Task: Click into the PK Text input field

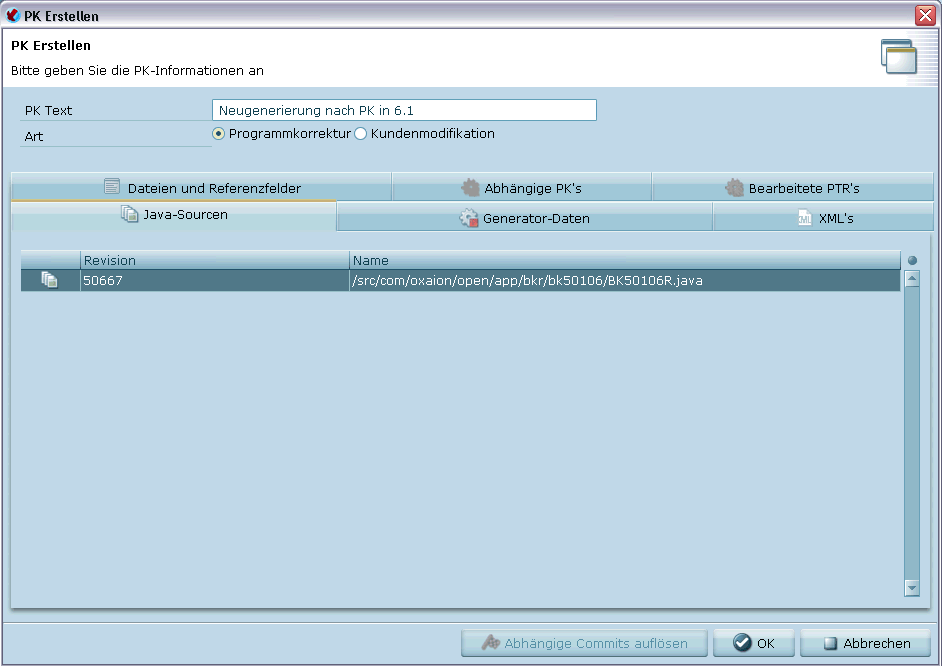Action: pos(404,110)
